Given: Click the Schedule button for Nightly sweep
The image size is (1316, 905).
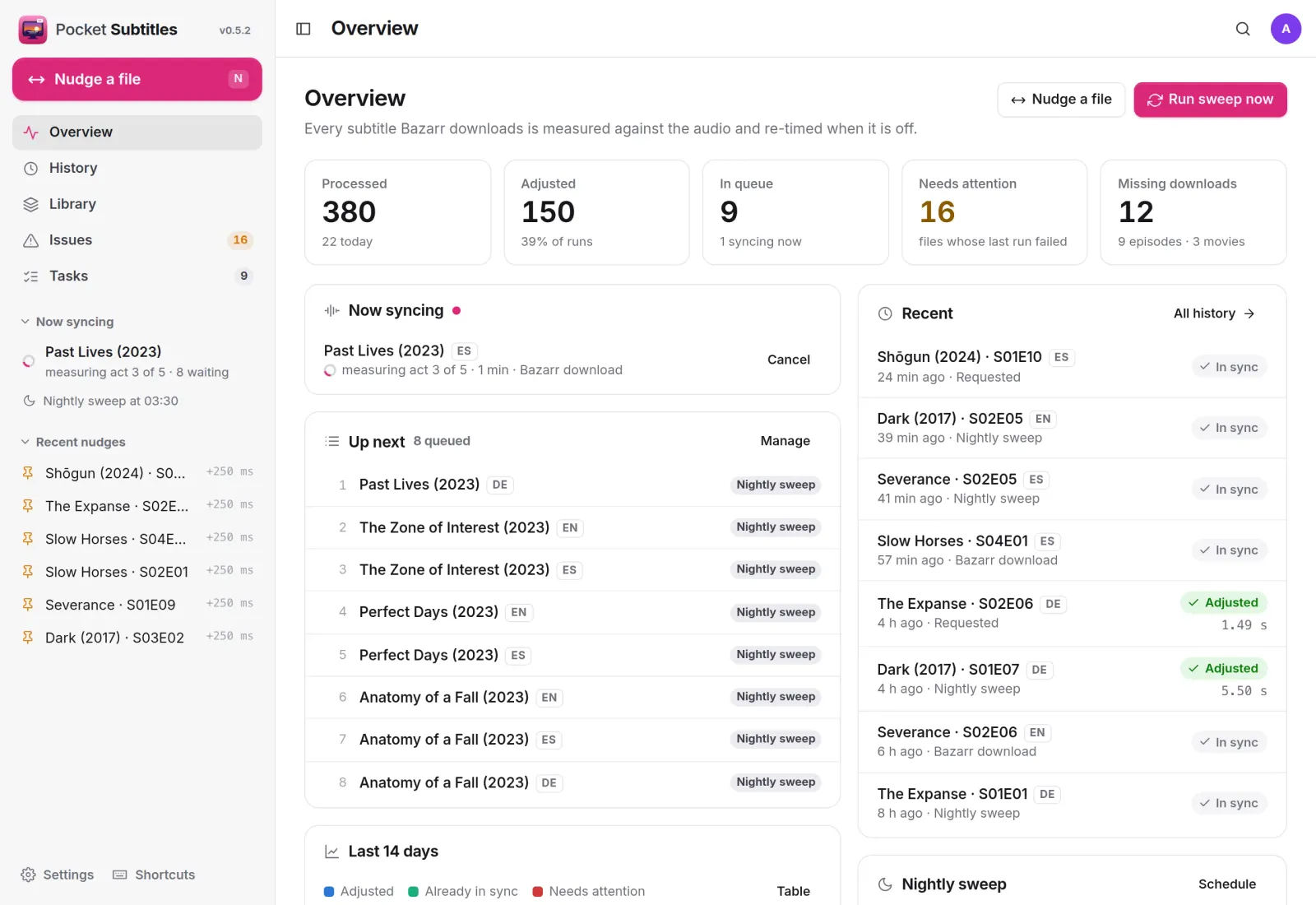Looking at the screenshot, I should 1226,884.
